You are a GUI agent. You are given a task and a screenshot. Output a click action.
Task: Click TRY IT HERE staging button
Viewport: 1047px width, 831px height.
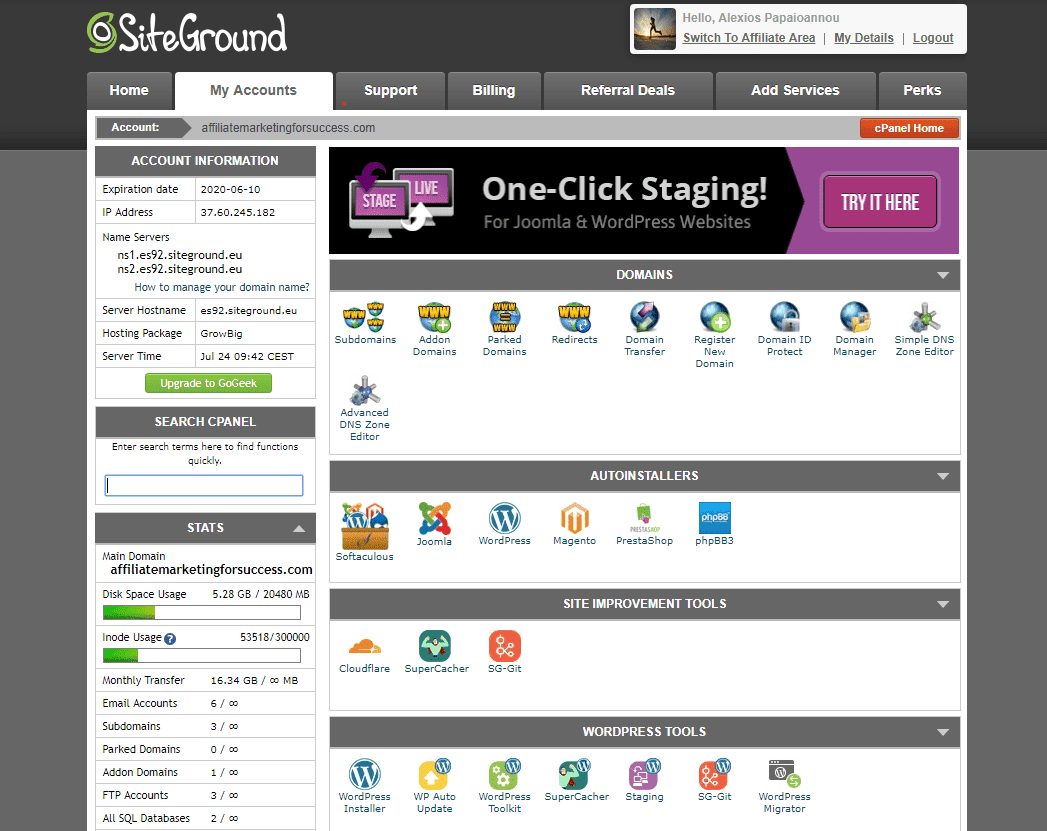click(x=880, y=202)
